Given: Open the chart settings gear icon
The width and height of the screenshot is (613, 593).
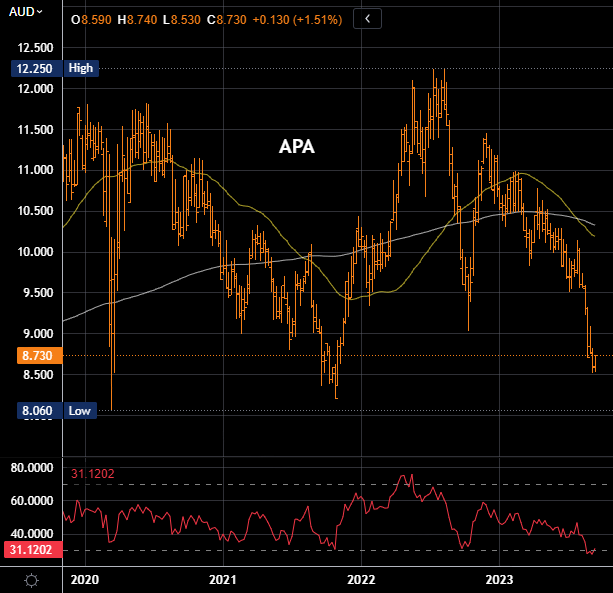Looking at the screenshot, I should (x=31, y=580).
